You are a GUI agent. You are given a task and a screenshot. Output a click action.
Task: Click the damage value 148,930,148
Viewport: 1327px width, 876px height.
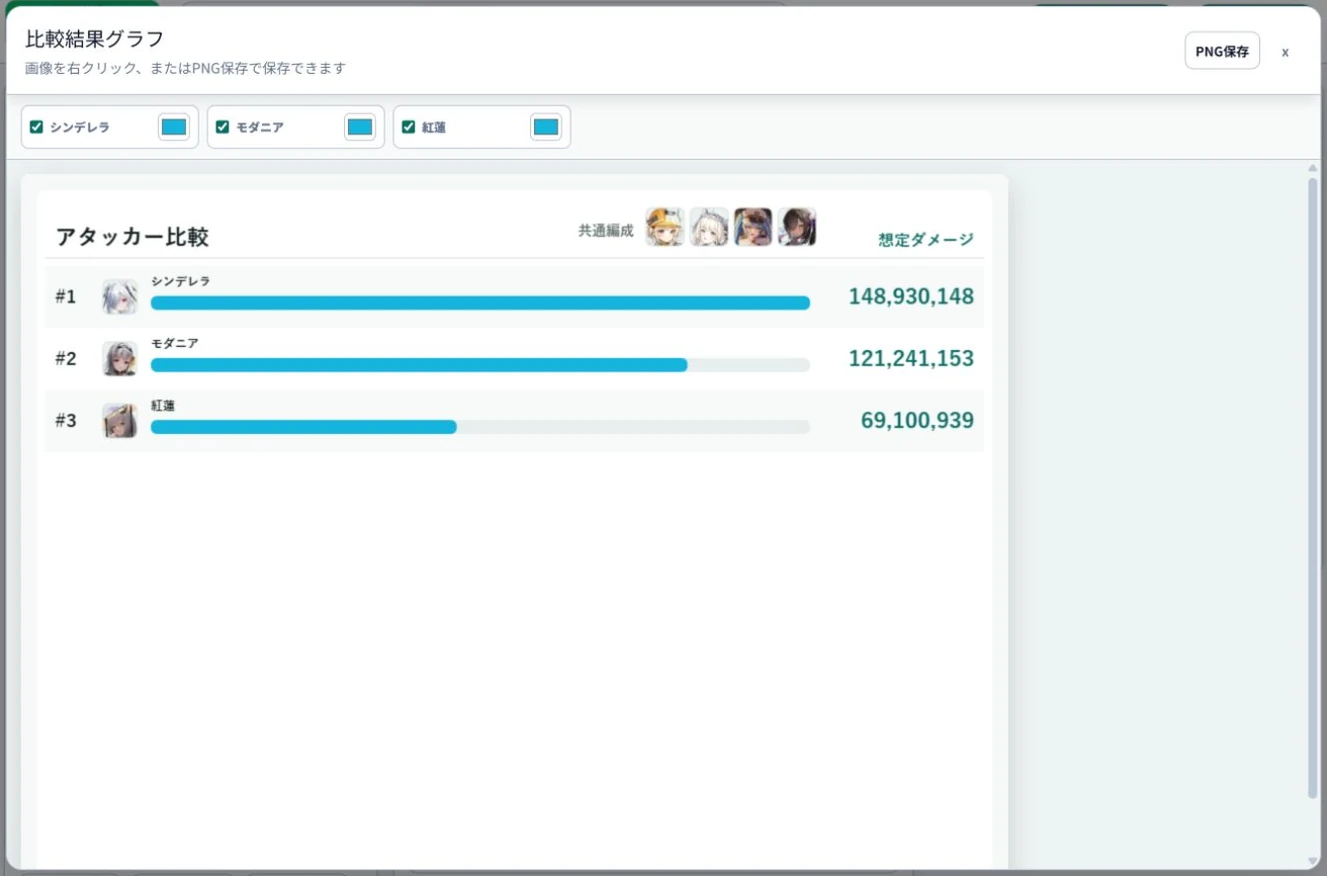tap(911, 297)
